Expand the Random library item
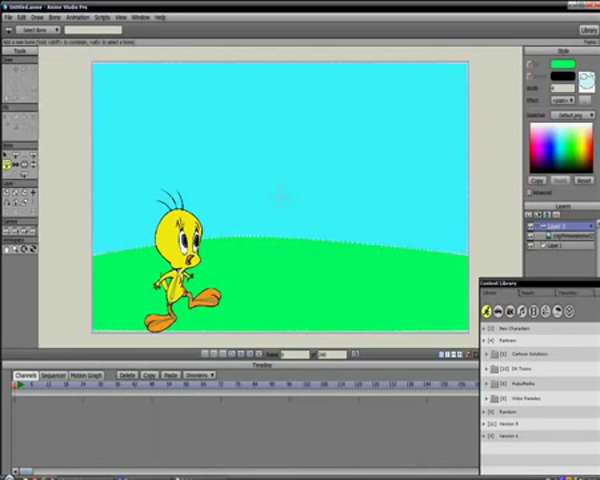This screenshot has width=600, height=480. click(484, 412)
